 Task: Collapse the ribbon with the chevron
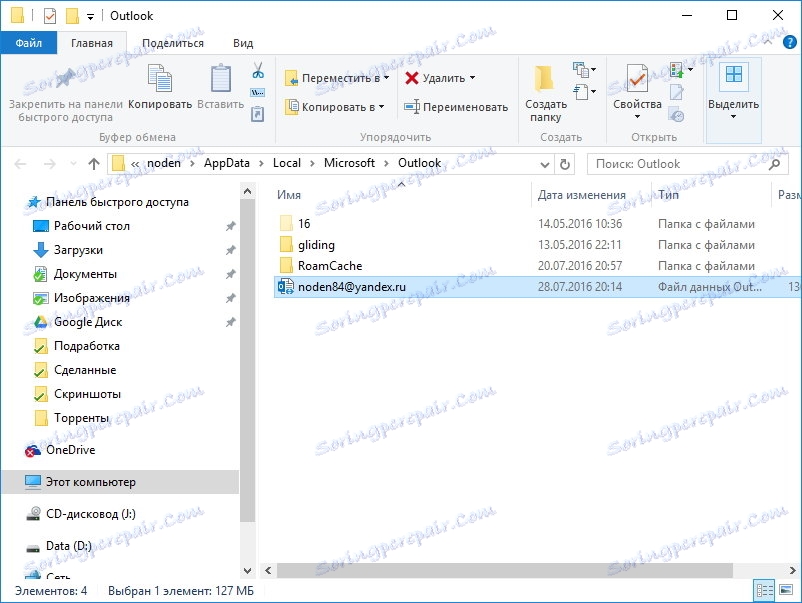coord(768,42)
